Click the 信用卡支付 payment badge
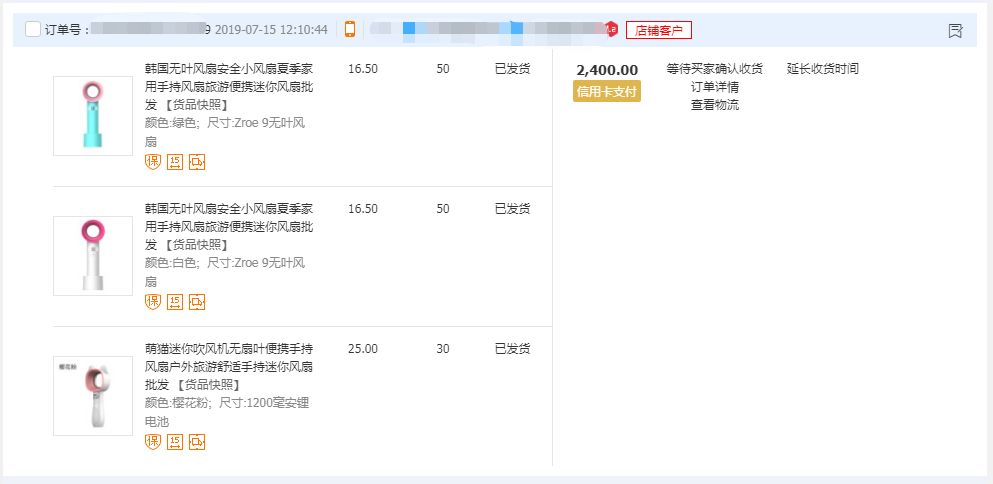This screenshot has width=993, height=484. coord(606,91)
